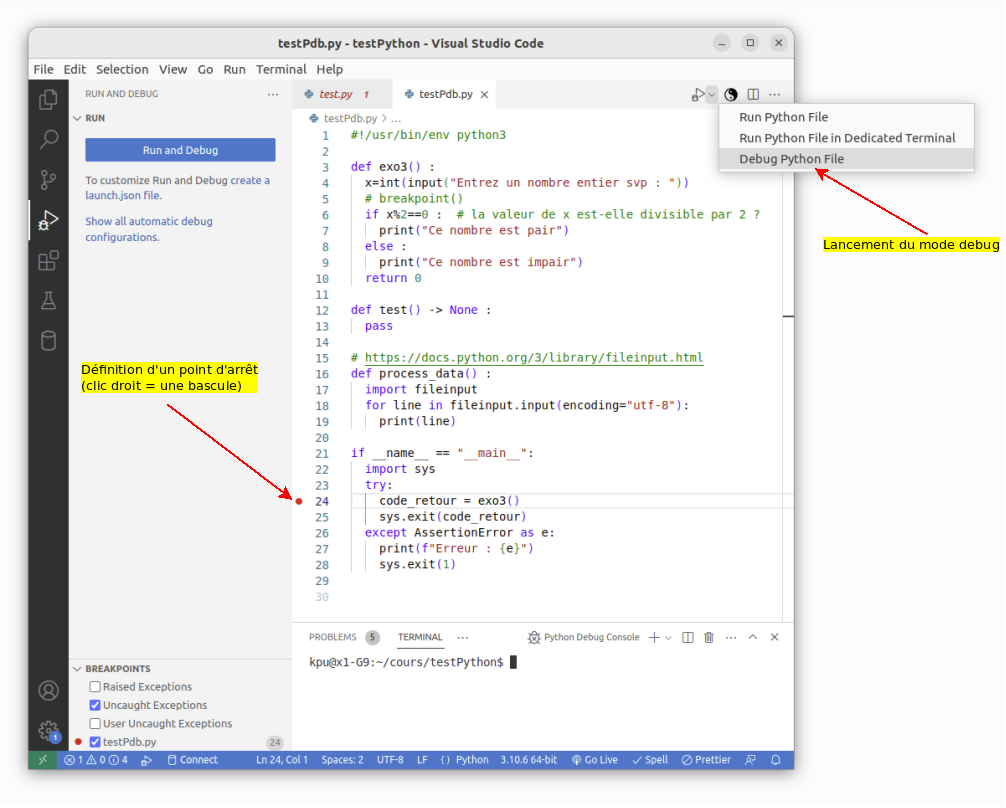Toggle Uncaught Exceptions checkbox
The height and width of the screenshot is (808, 1006).
pyautogui.click(x=95, y=706)
